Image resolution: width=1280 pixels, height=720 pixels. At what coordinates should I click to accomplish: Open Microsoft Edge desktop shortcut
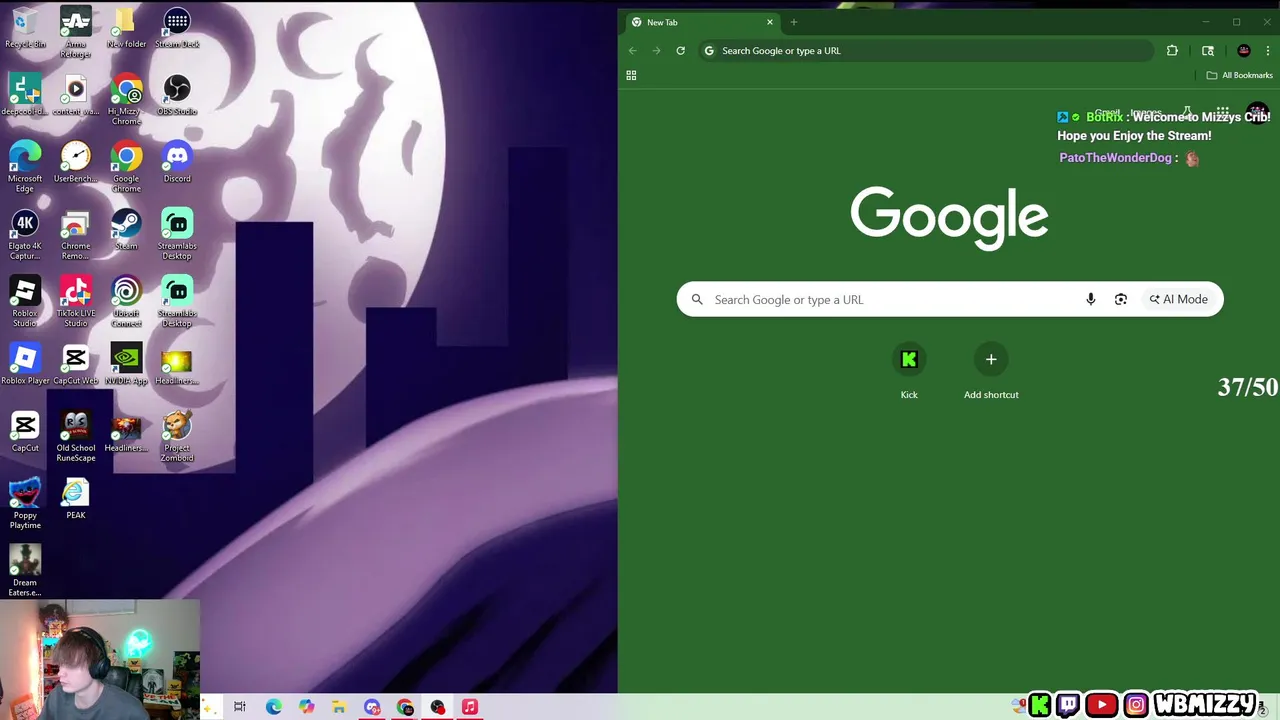pyautogui.click(x=25, y=167)
